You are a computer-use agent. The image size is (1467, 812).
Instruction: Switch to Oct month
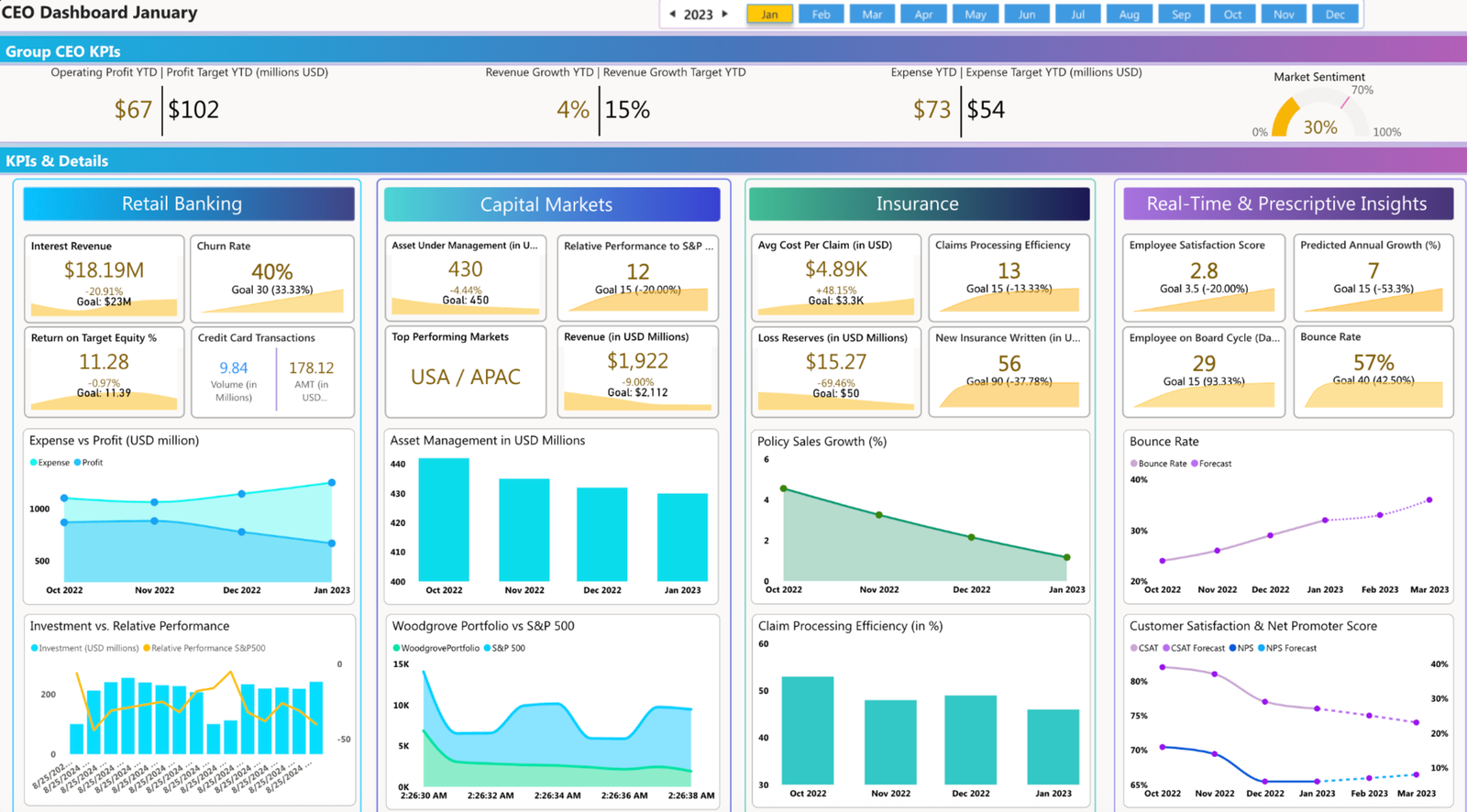[1232, 14]
